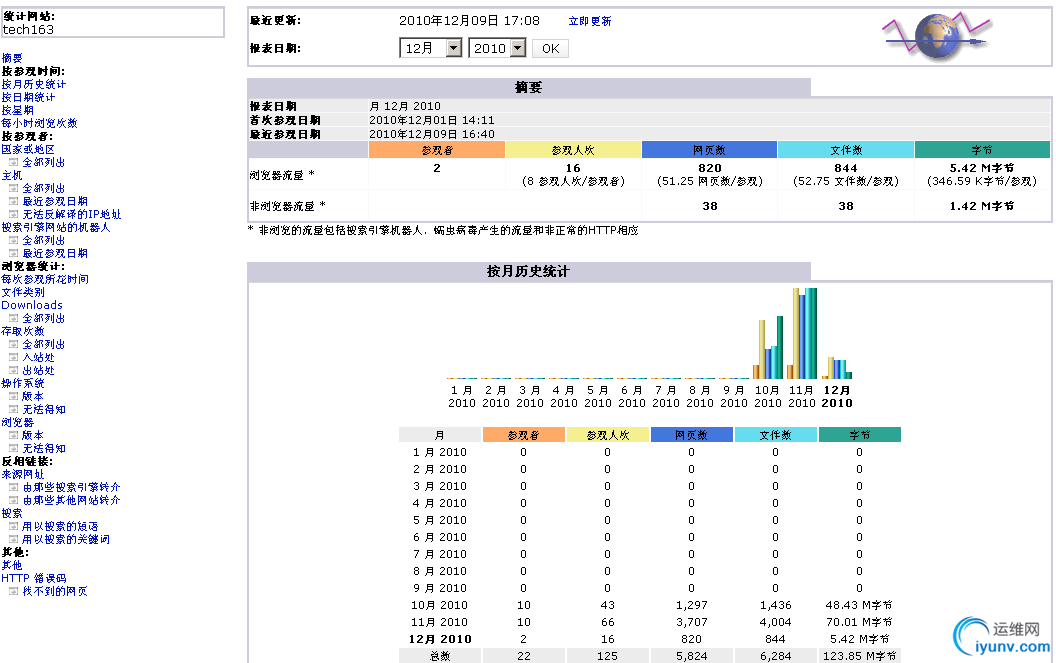Viewport: 1056px width, 663px height.
Task: Click the page icon beside 全部列出 under 国家或地区
Action: [13, 162]
